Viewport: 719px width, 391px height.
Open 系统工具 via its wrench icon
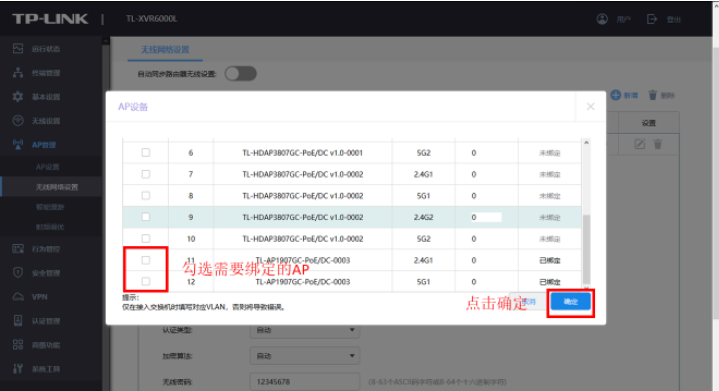[x=18, y=369]
